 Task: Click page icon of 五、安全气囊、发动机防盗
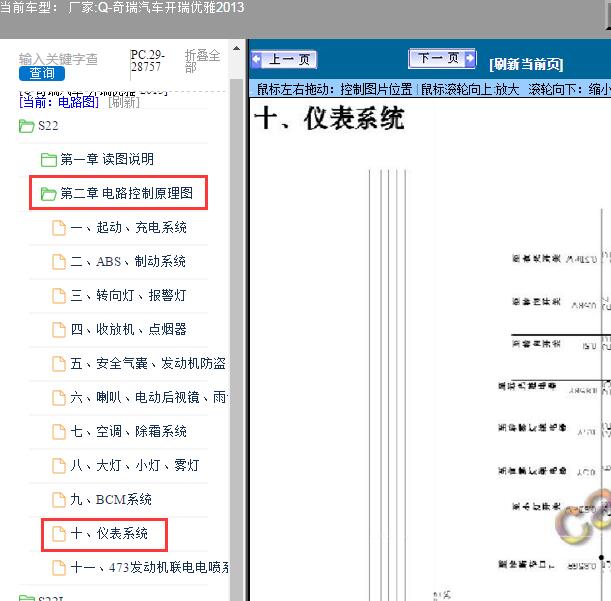pyautogui.click(x=59, y=364)
